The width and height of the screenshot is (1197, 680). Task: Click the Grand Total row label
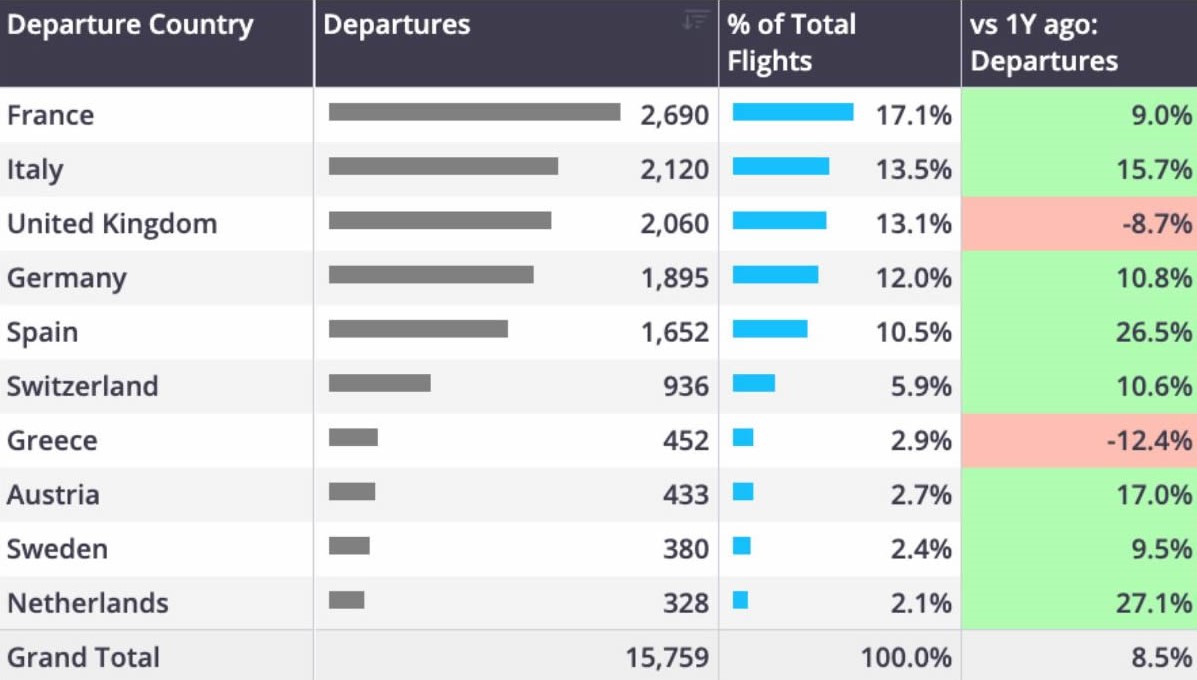[x=83, y=657]
